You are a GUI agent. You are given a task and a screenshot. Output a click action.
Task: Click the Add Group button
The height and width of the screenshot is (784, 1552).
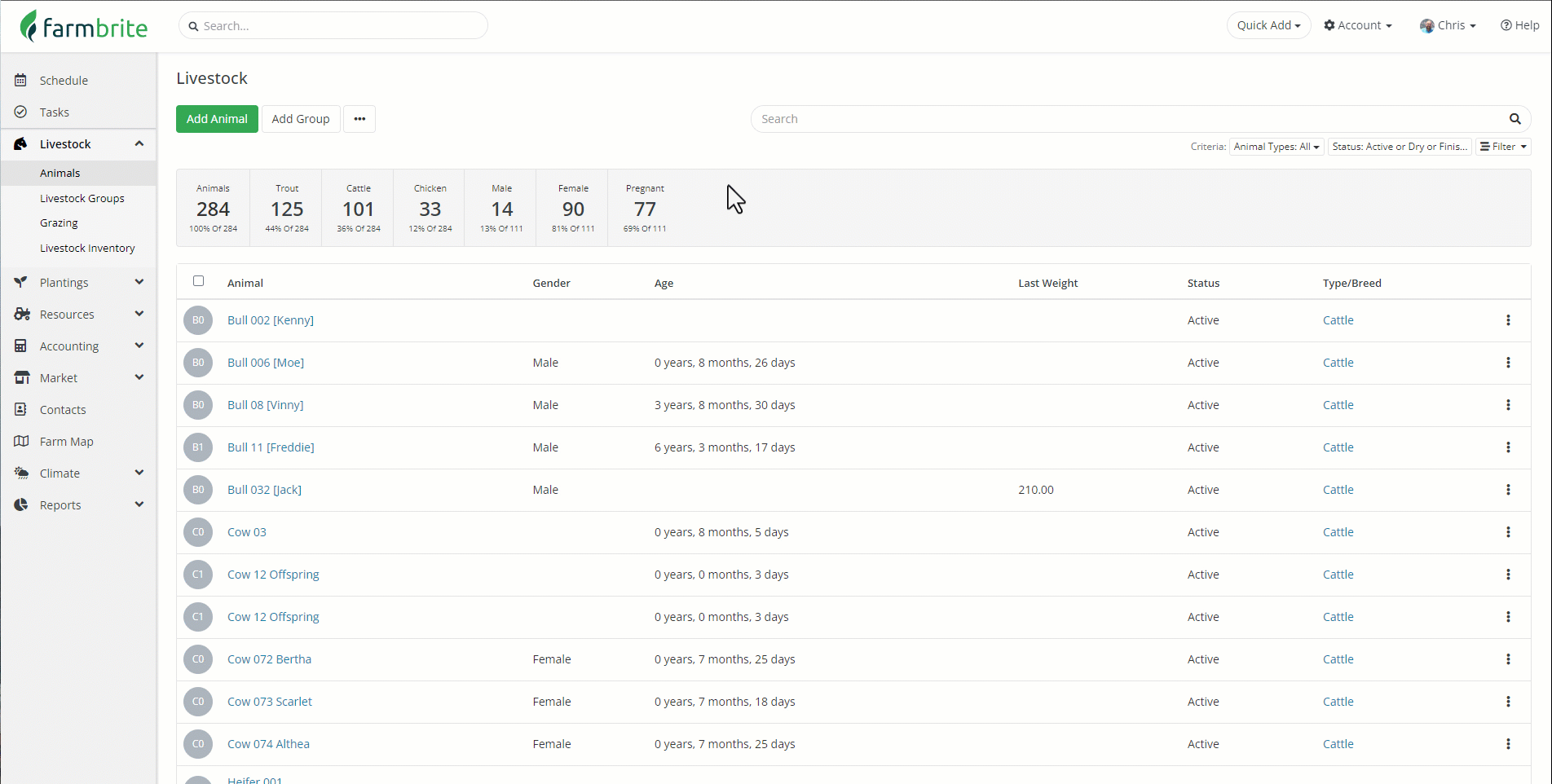(301, 119)
